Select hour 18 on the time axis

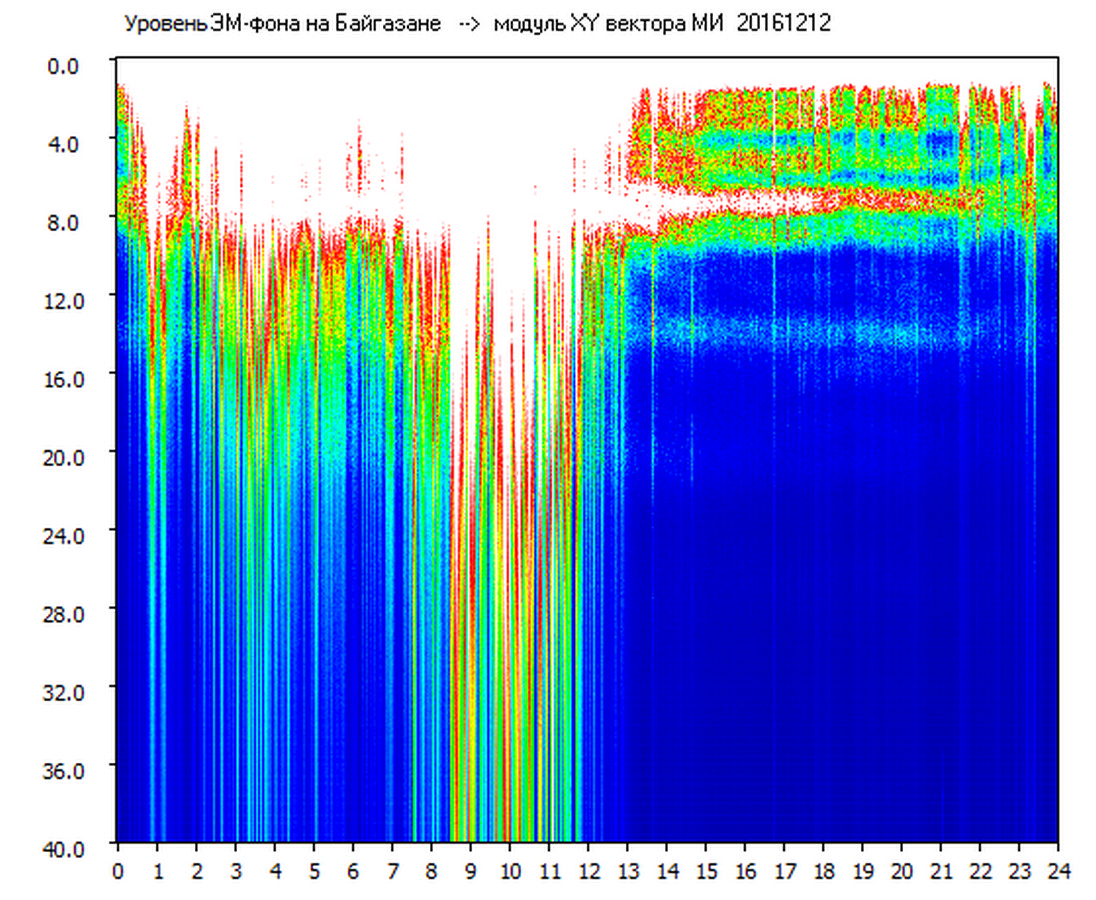point(824,870)
